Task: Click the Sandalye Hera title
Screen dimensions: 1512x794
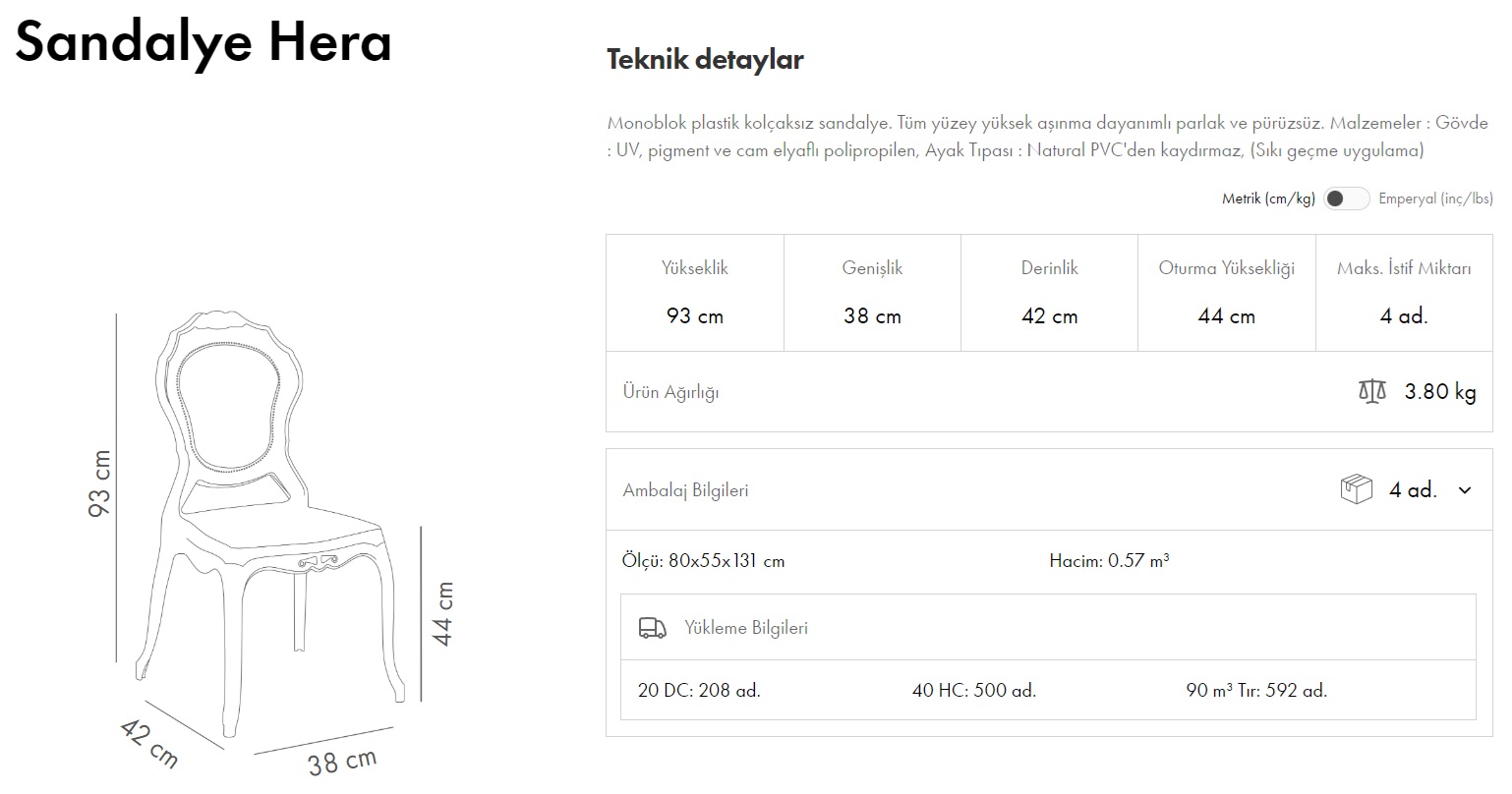Action: (x=204, y=42)
